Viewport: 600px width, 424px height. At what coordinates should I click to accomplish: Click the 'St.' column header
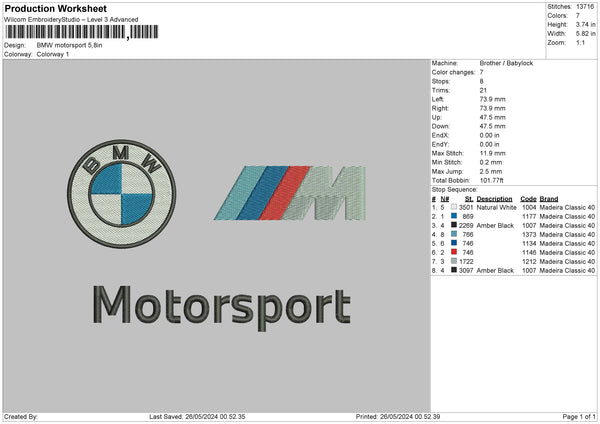click(469, 199)
